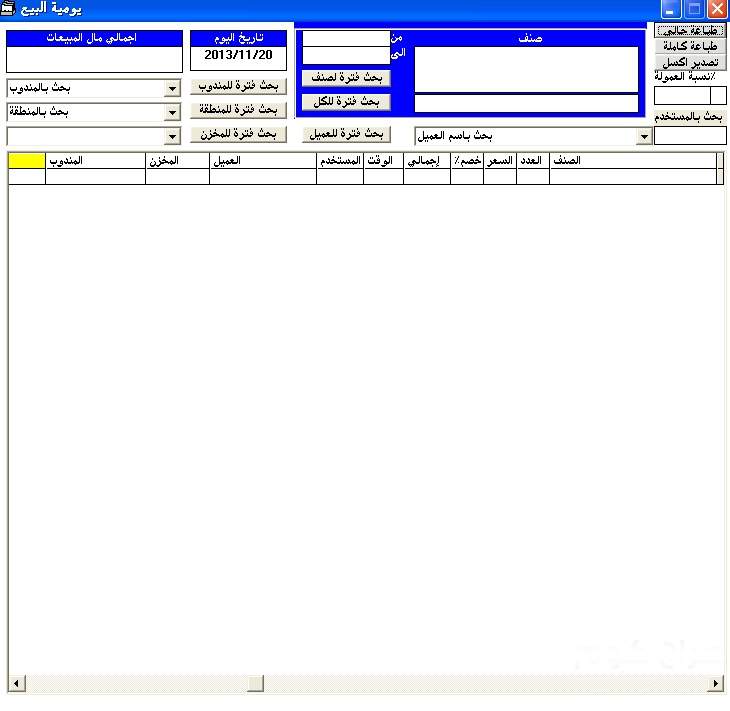
Task: Click the بحث بالمستخدم input field
Action: point(690,135)
